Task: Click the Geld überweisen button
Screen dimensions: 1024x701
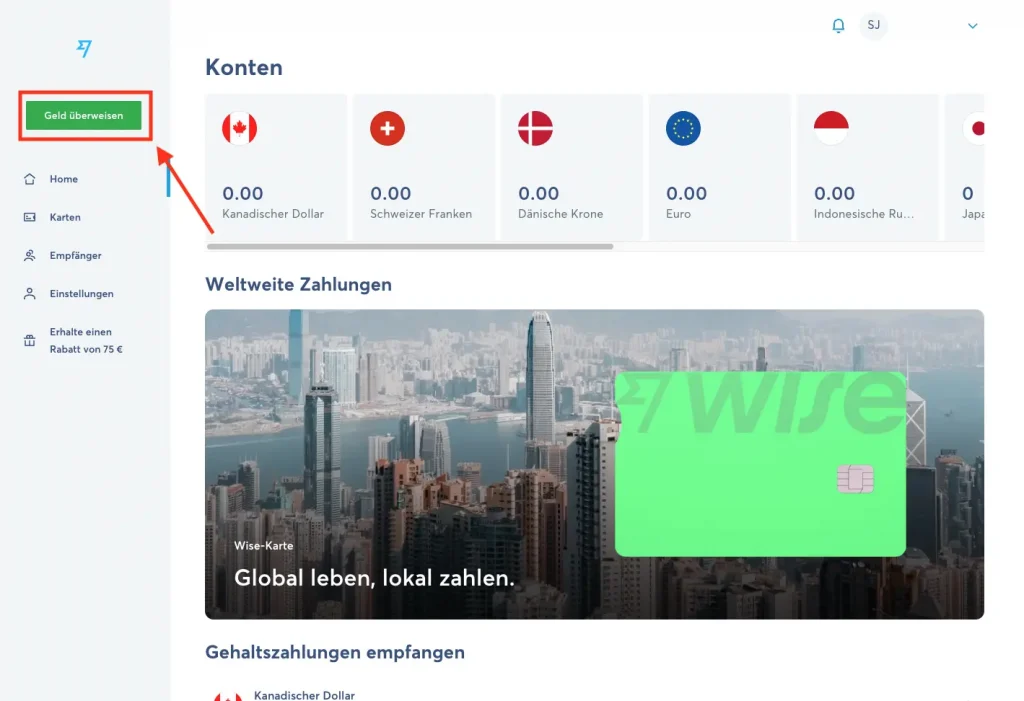Action: (x=84, y=116)
